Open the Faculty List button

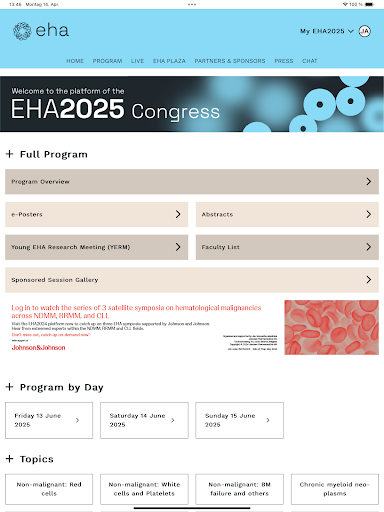287,247
